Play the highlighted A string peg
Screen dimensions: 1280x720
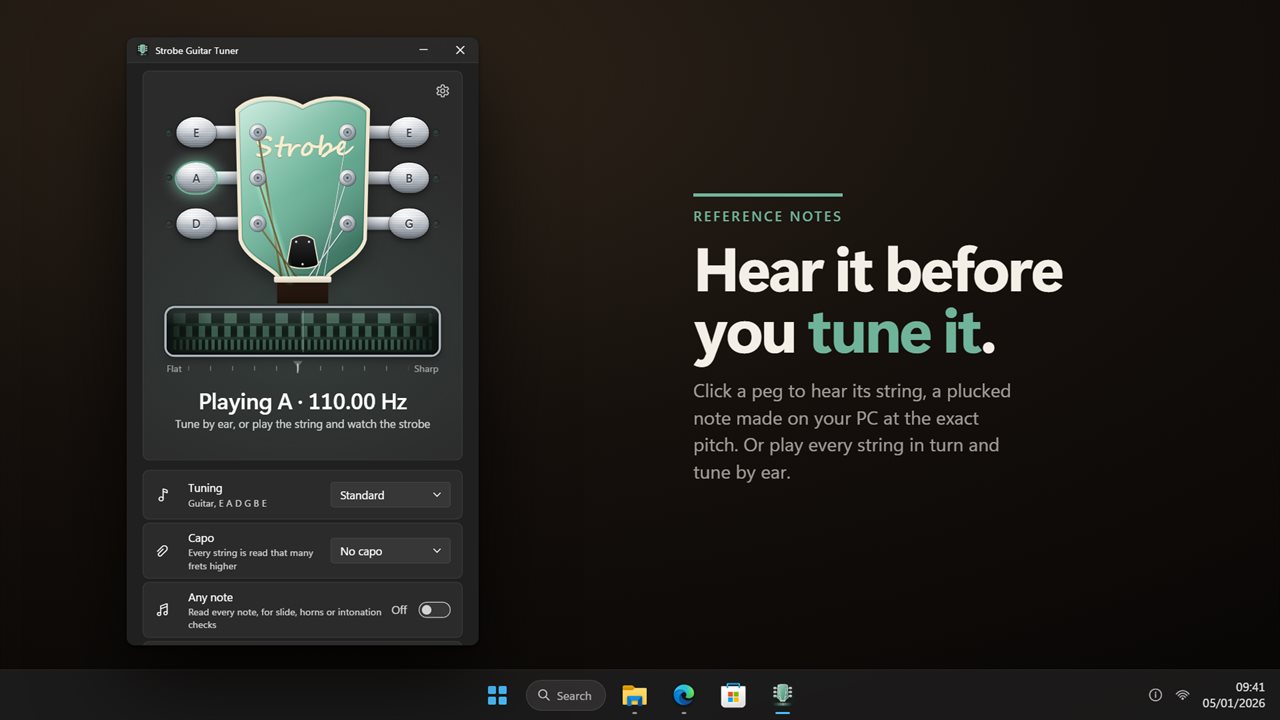(197, 178)
